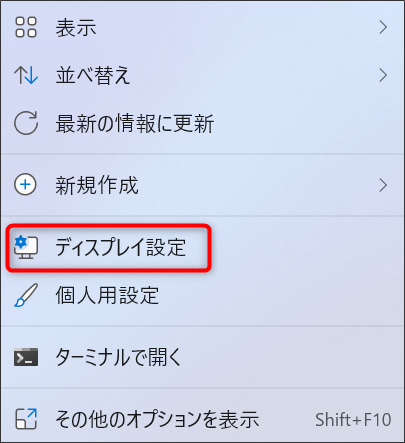Choose the 新規作成 menu entry text
The width and height of the screenshot is (405, 443).
pyautogui.click(x=97, y=185)
